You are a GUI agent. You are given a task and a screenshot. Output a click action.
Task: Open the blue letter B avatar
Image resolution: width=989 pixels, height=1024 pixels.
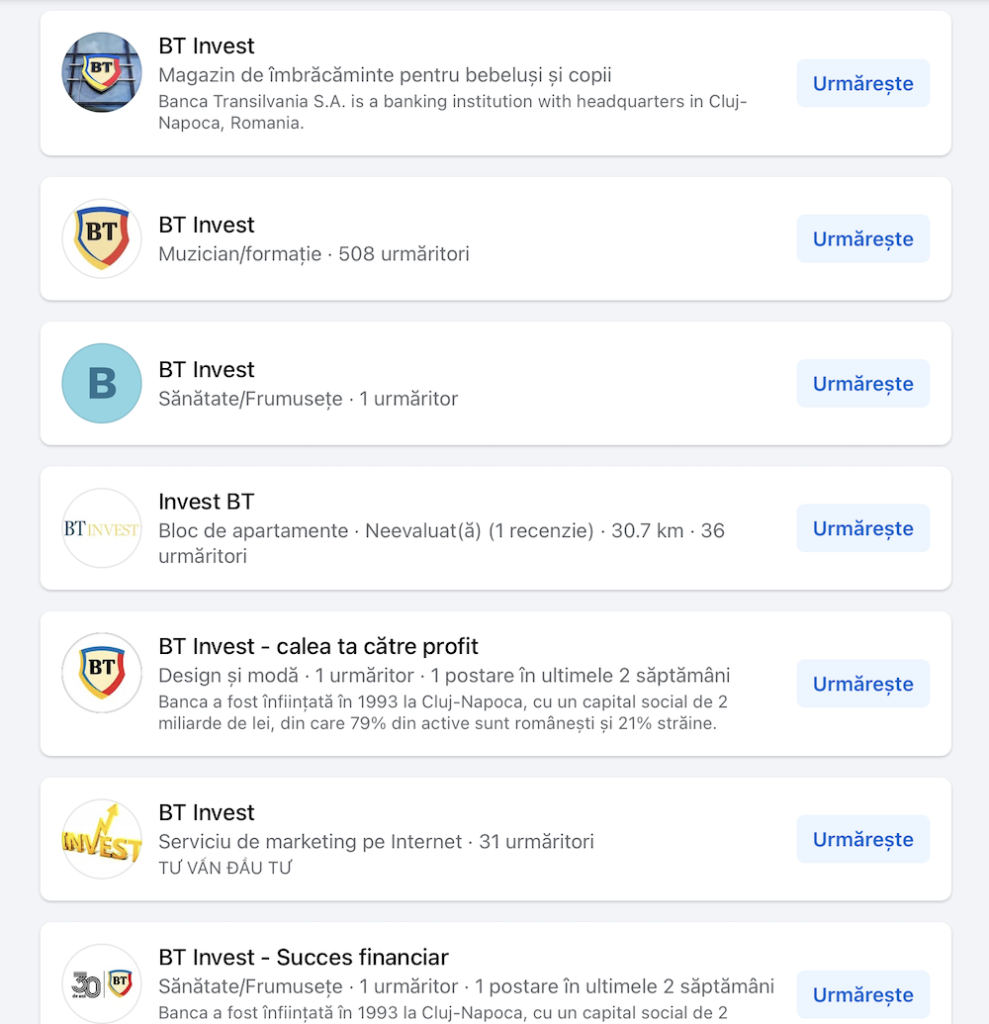102,383
